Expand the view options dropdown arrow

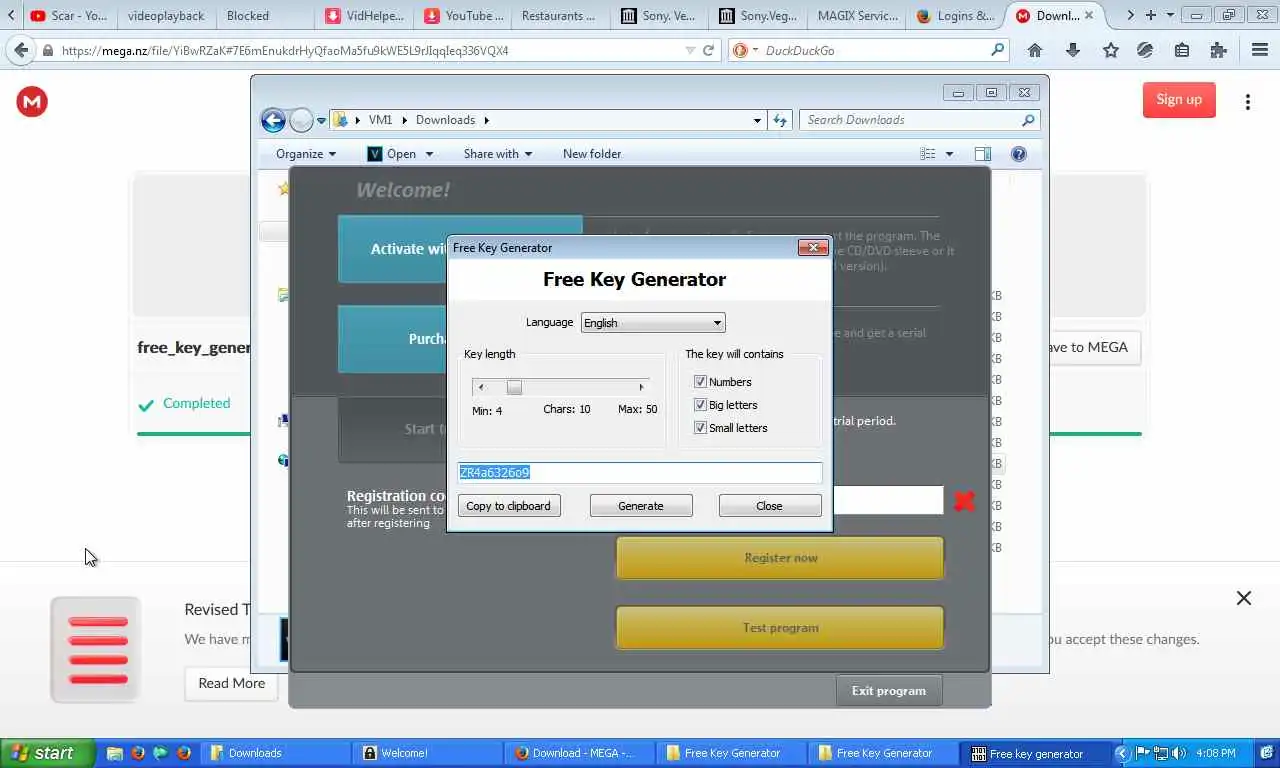pyautogui.click(x=949, y=154)
